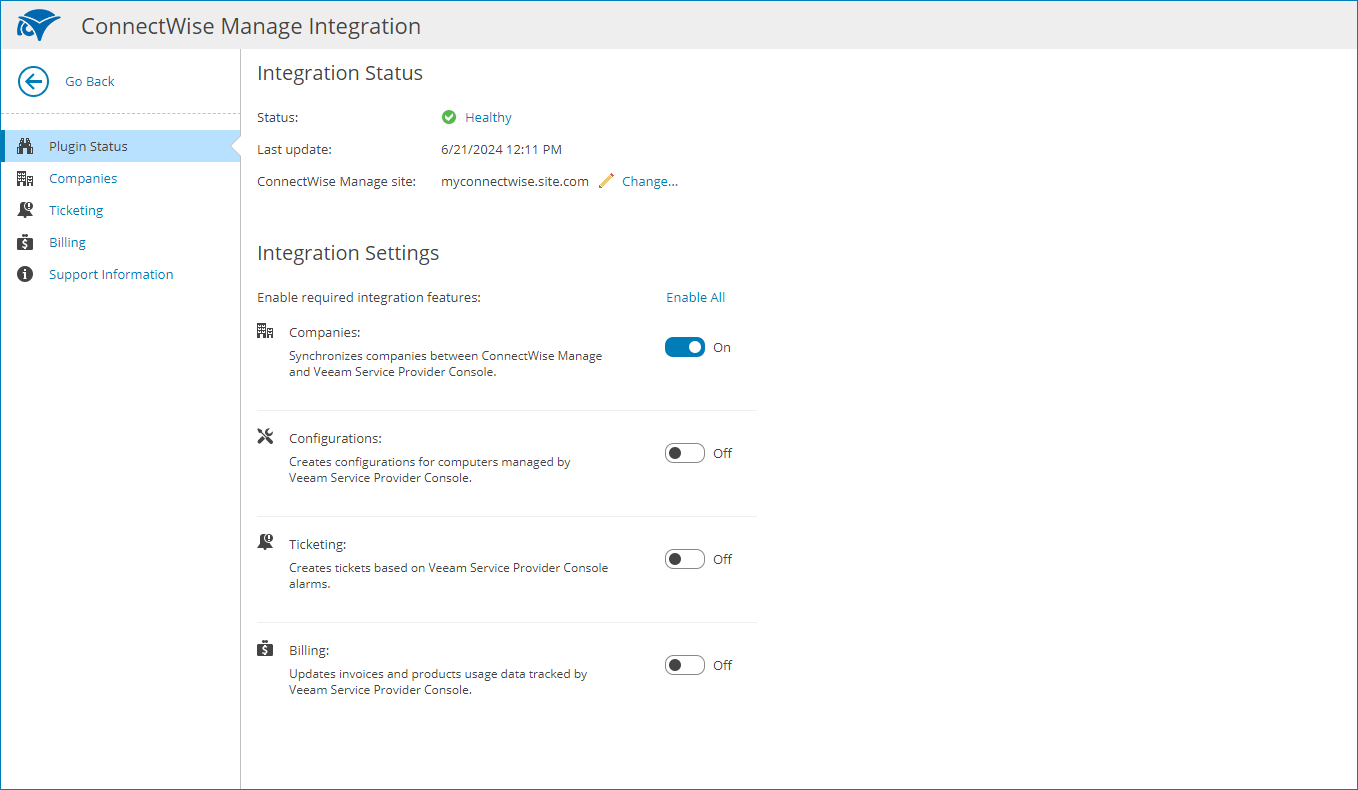1358x790 pixels.
Task: Enable the Billing toggle
Action: point(684,664)
